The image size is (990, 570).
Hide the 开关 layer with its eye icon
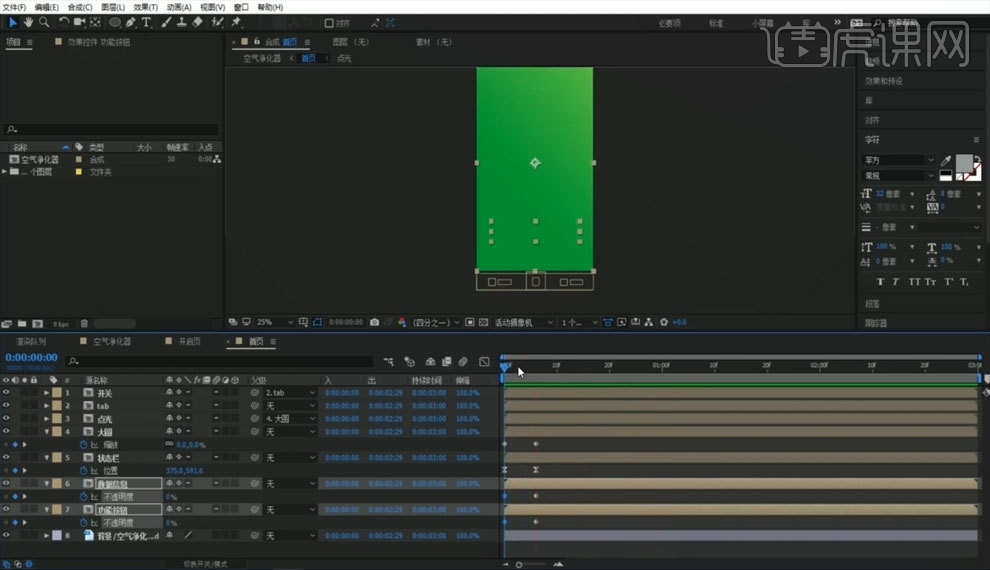6,393
